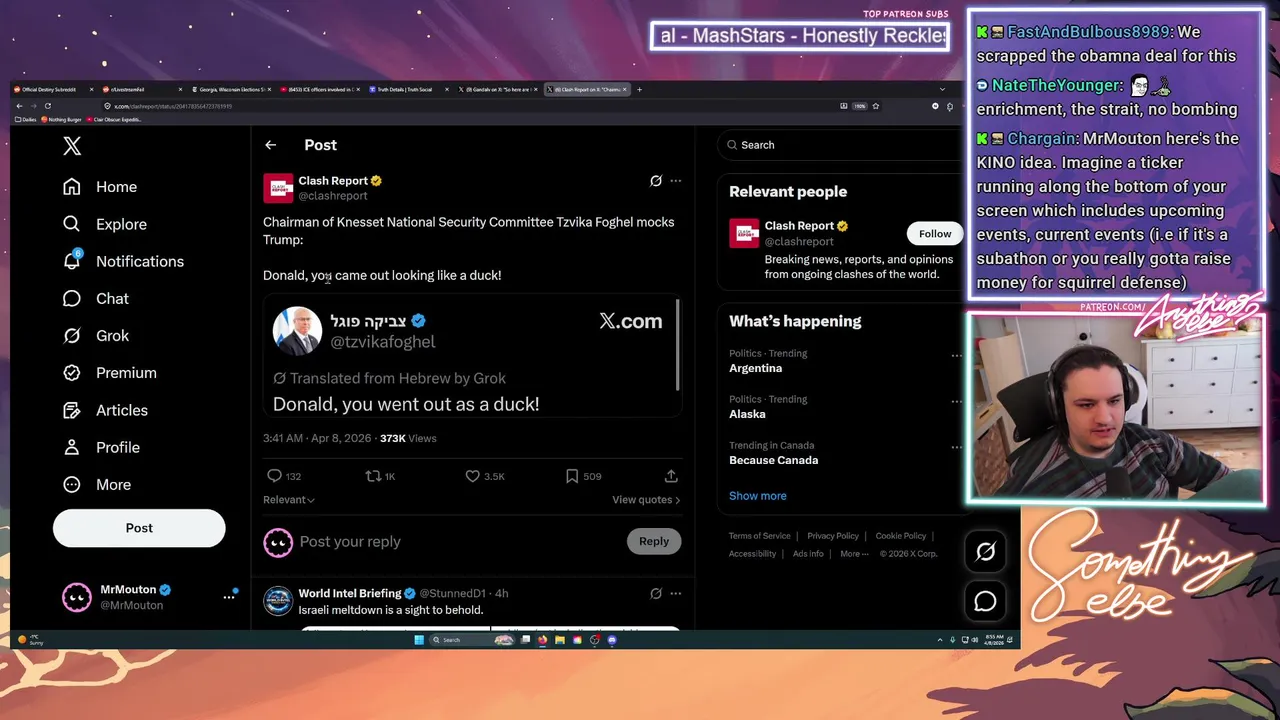1280x720 pixels.
Task: Open browser tab list dropdown arrow
Action: point(942,90)
